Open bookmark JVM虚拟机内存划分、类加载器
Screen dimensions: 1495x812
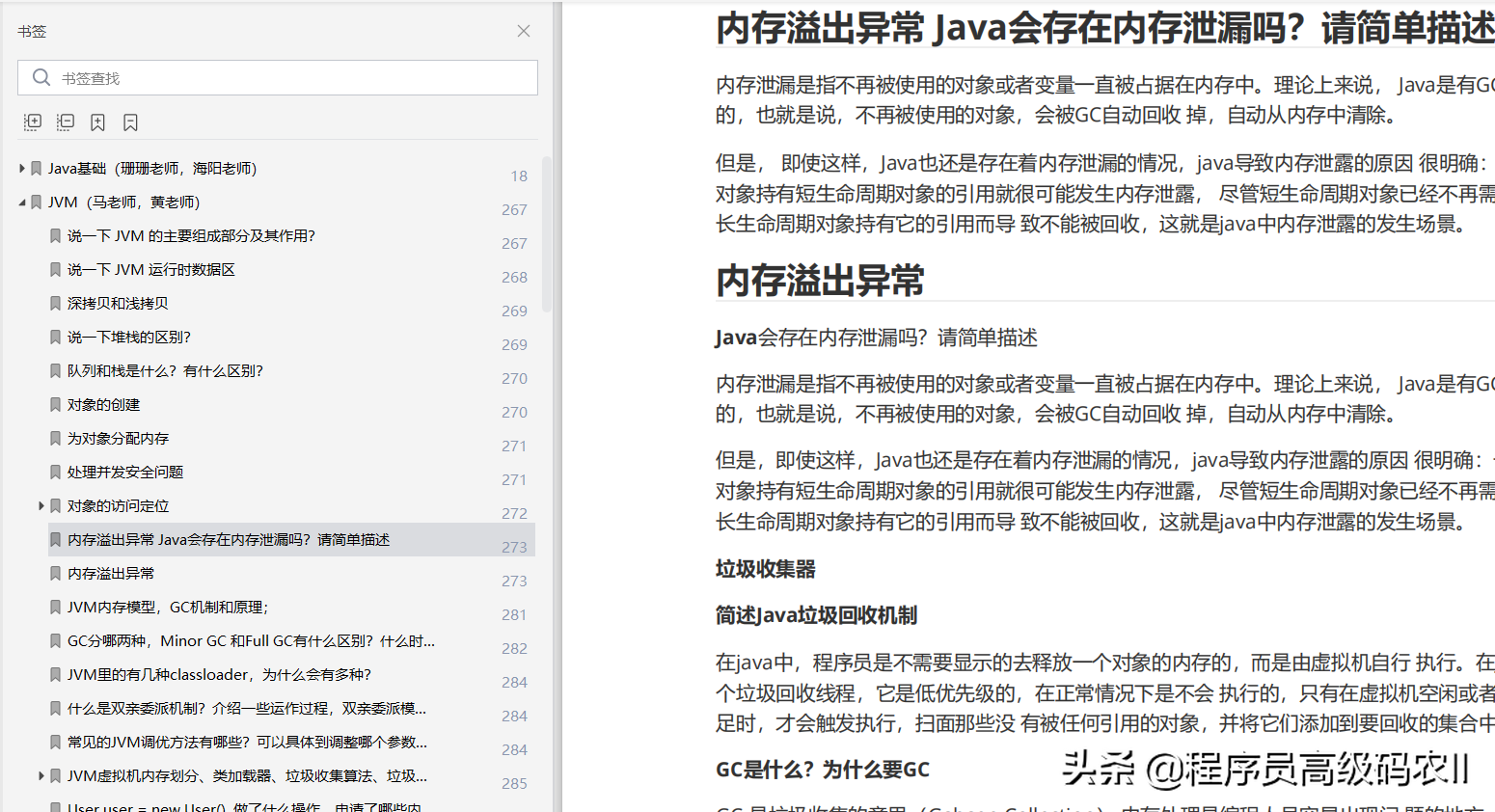247,775
